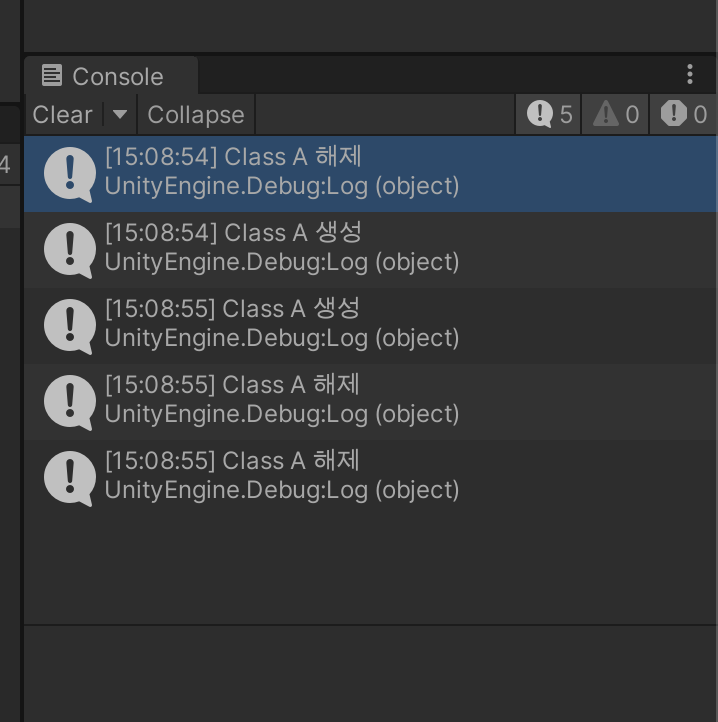The height and width of the screenshot is (722, 718).
Task: Switch to the Console tab
Action: pos(111,76)
